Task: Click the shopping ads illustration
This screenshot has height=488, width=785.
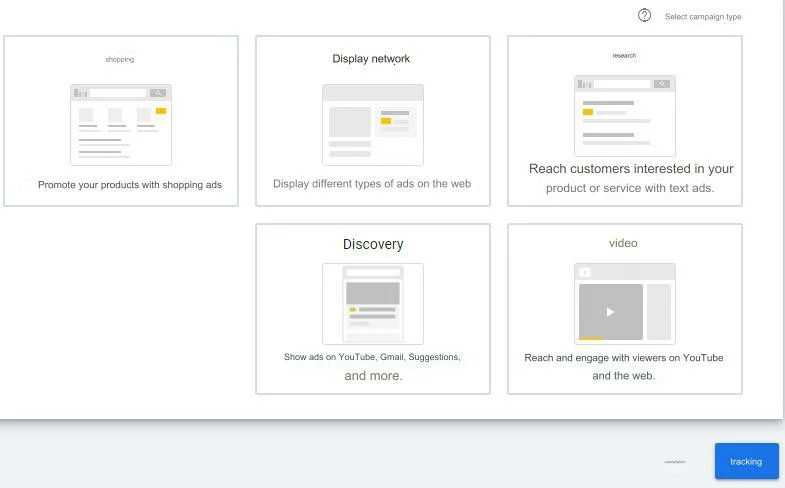Action: click(121, 125)
